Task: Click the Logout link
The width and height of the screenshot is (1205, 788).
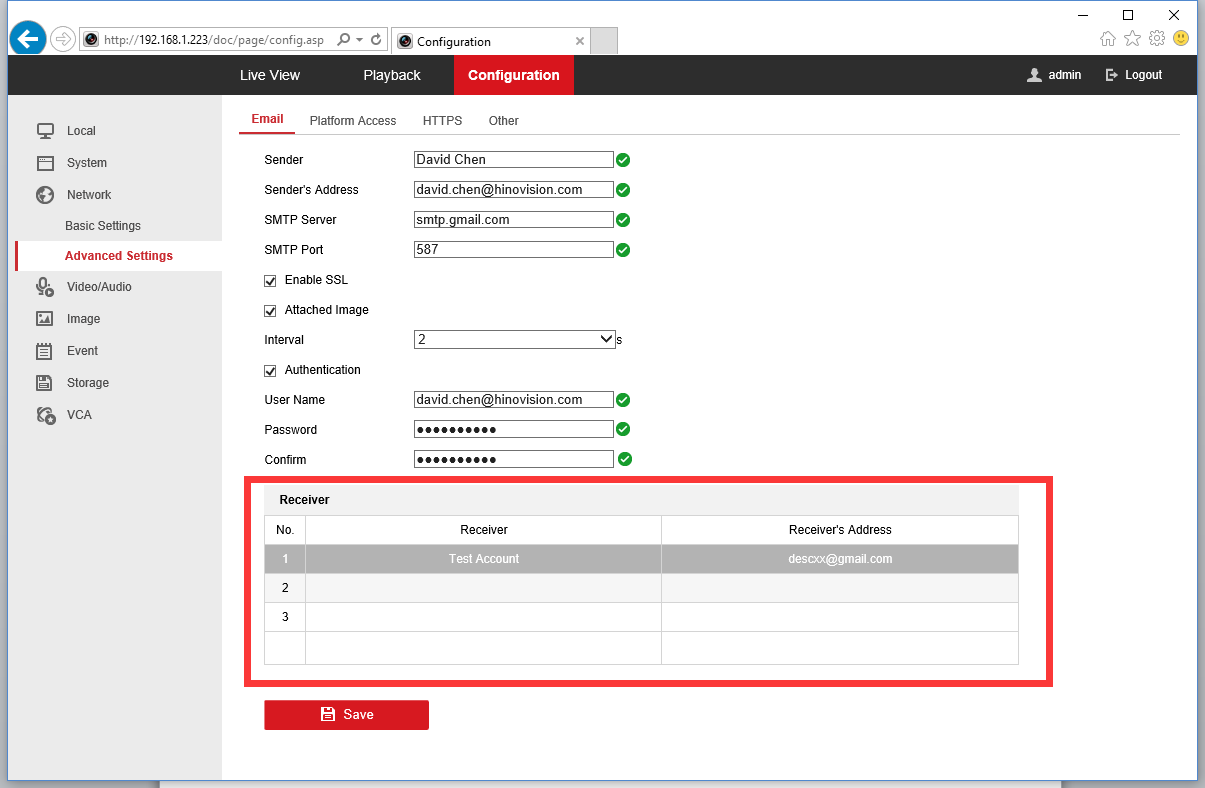Action: click(1134, 75)
